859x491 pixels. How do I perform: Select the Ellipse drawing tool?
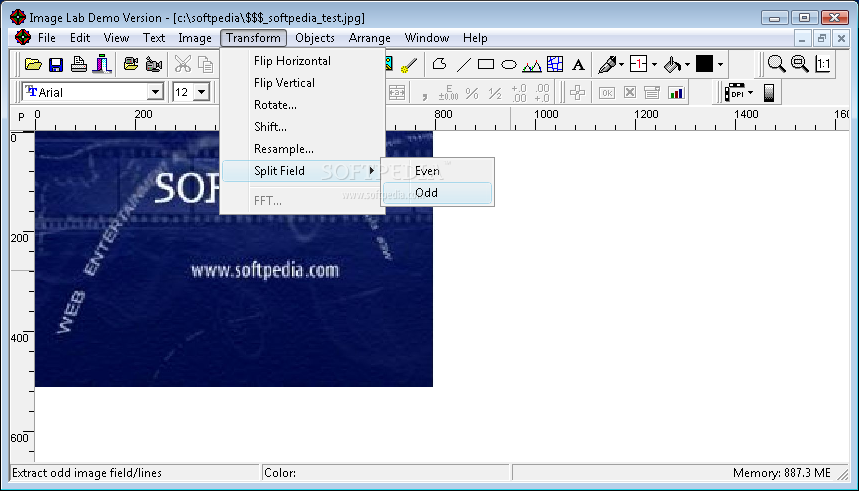click(509, 65)
